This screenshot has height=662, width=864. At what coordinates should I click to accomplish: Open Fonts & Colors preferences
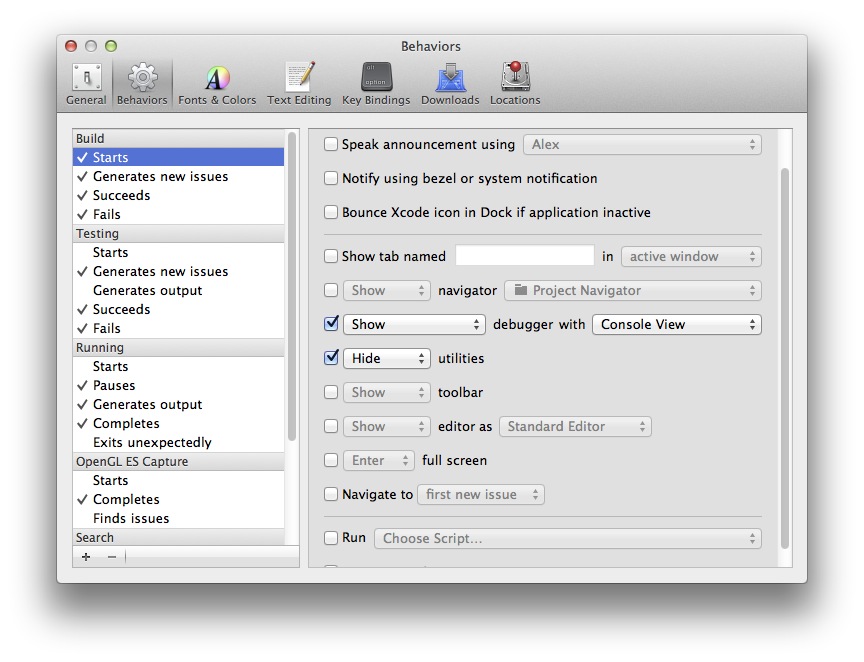(217, 84)
